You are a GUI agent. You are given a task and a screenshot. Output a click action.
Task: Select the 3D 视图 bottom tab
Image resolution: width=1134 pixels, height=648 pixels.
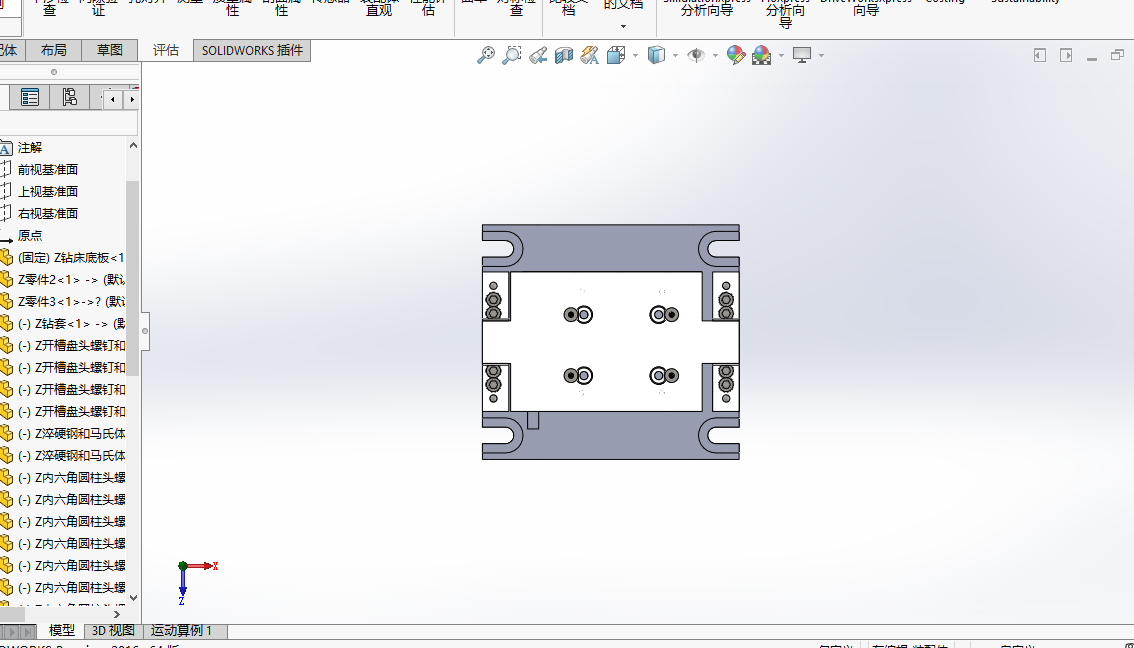114,631
